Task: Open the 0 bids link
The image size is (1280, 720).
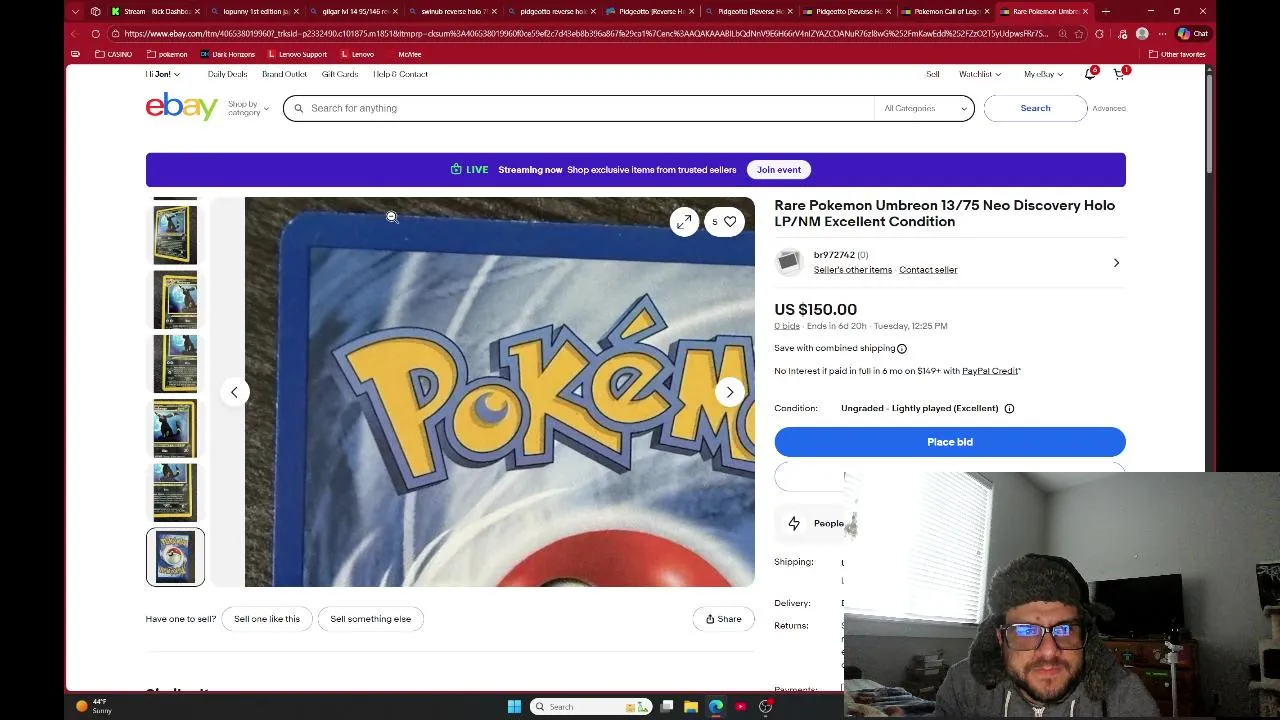Action: coord(787,326)
